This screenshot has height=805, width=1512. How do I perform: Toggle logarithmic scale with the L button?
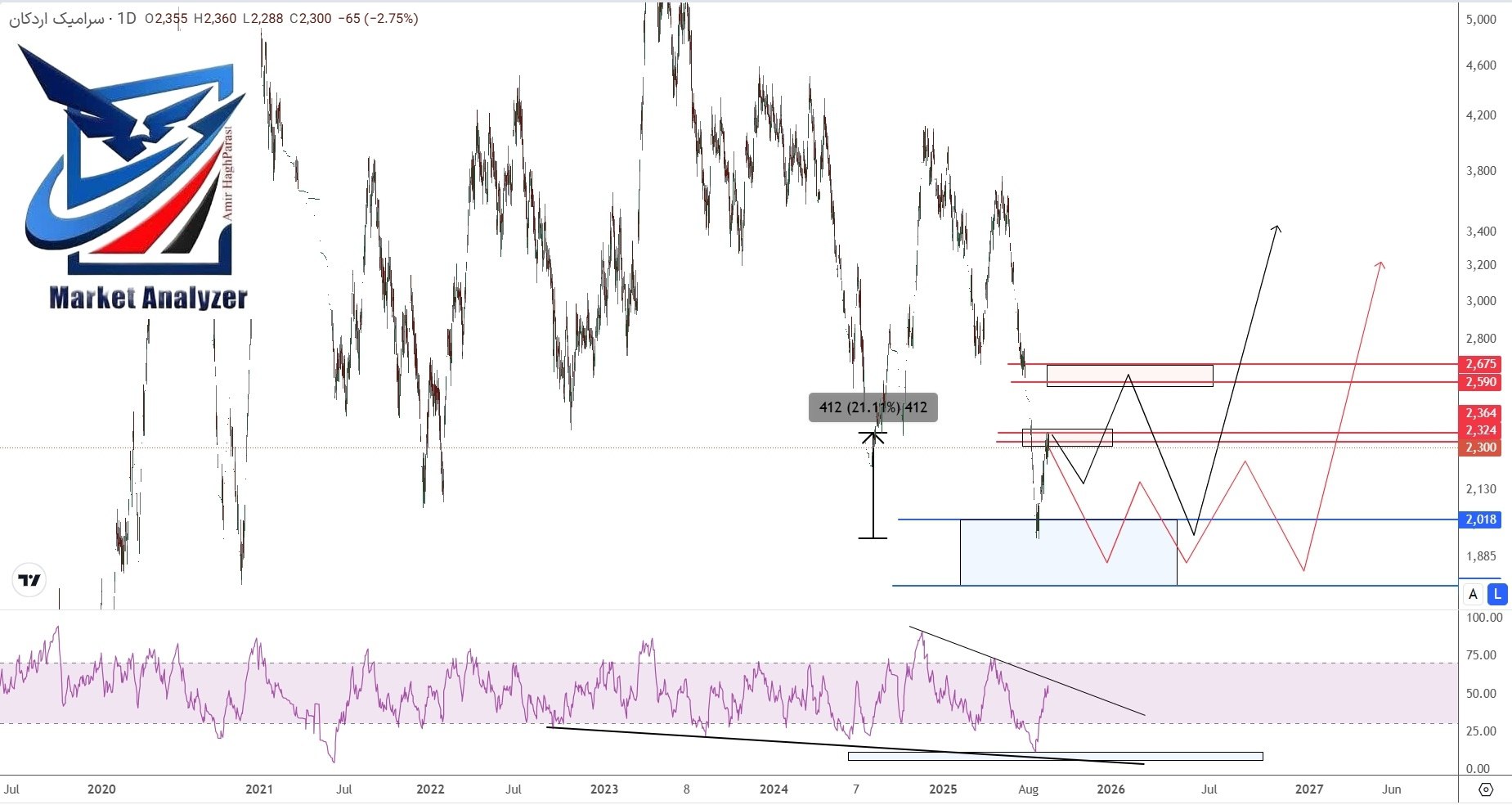(x=1496, y=595)
